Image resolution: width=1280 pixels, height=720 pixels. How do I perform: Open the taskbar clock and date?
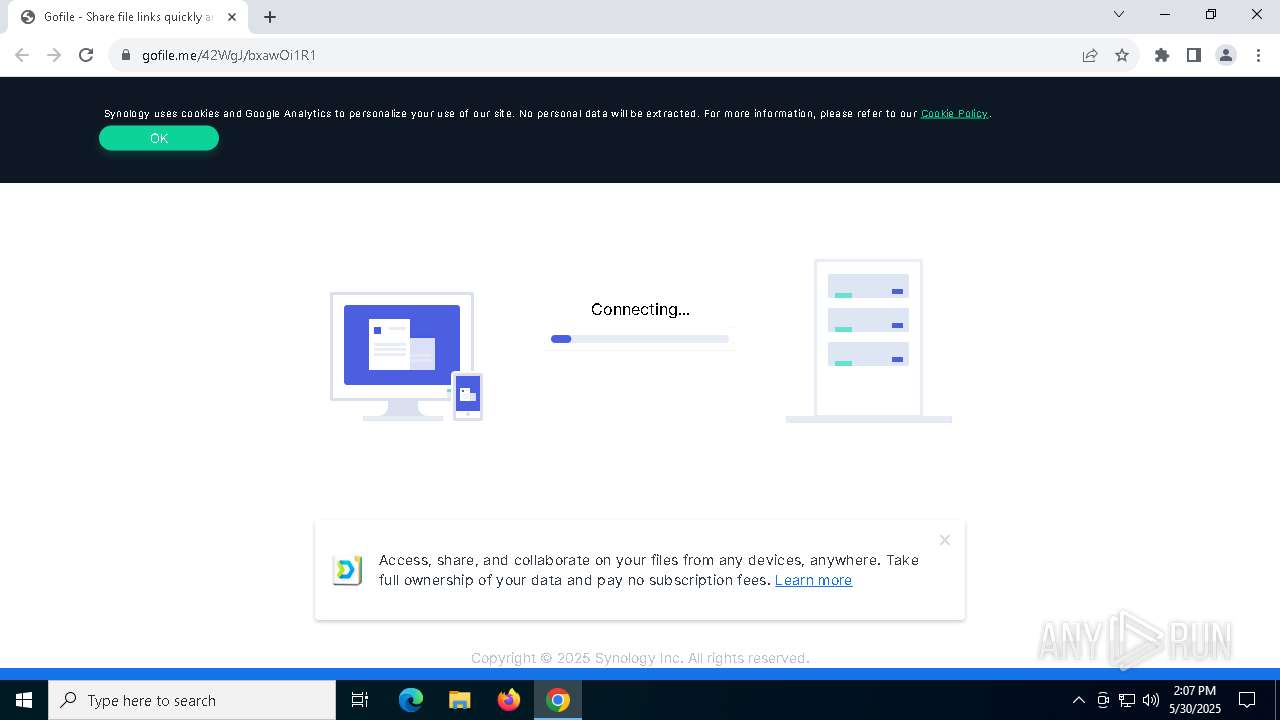(1195, 700)
